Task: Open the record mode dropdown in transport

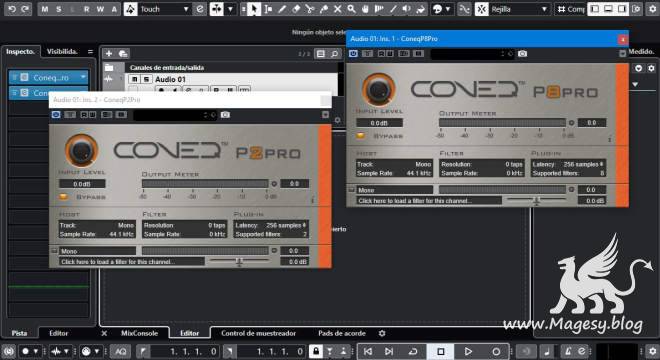Action: [35, 351]
